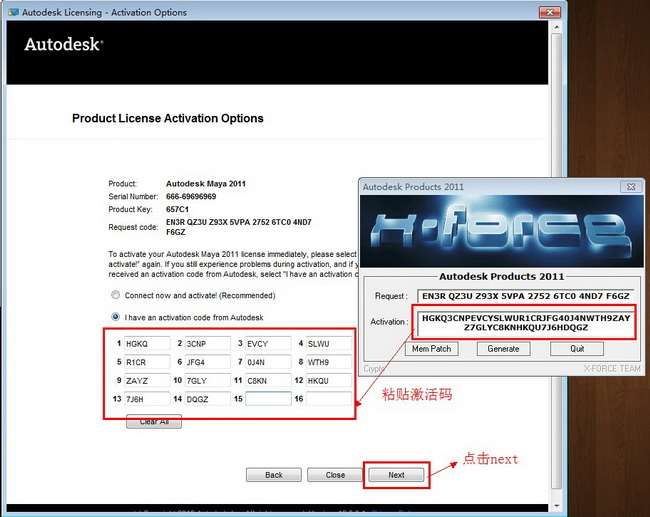Click the Activation field in keygen window
Image resolution: width=650 pixels, height=517 pixels.
526,323
